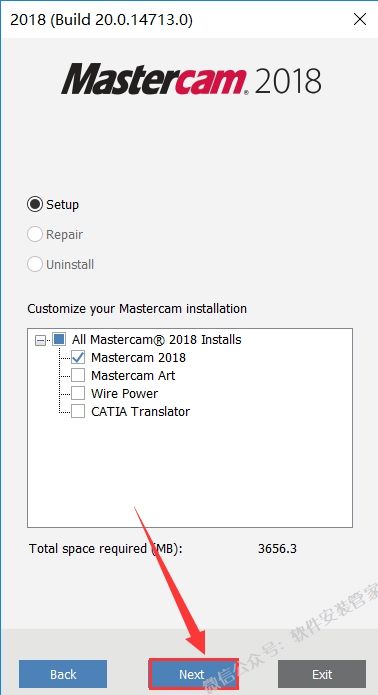Quit the installer via Exit button
This screenshot has width=378, height=695.
point(322,674)
